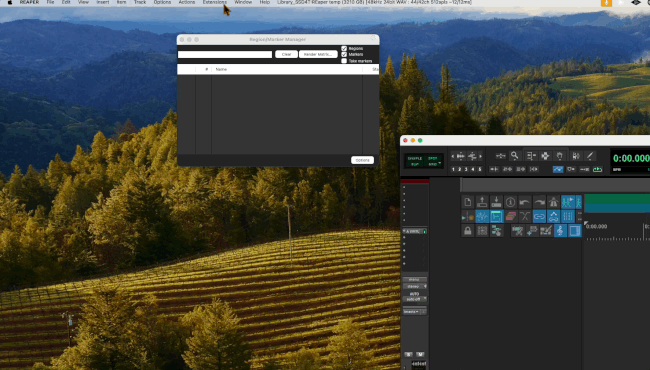Viewport: 650px width, 370px height.
Task: Select the magnifier zoom tool
Action: (514, 156)
